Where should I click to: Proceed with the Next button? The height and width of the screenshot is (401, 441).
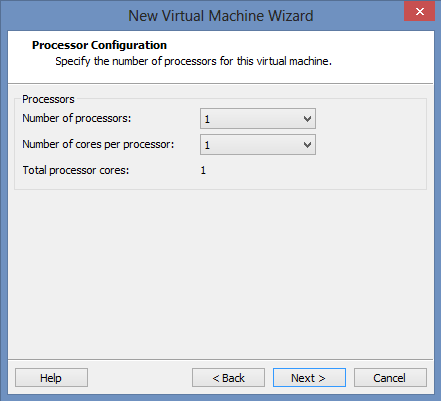[x=309, y=378]
